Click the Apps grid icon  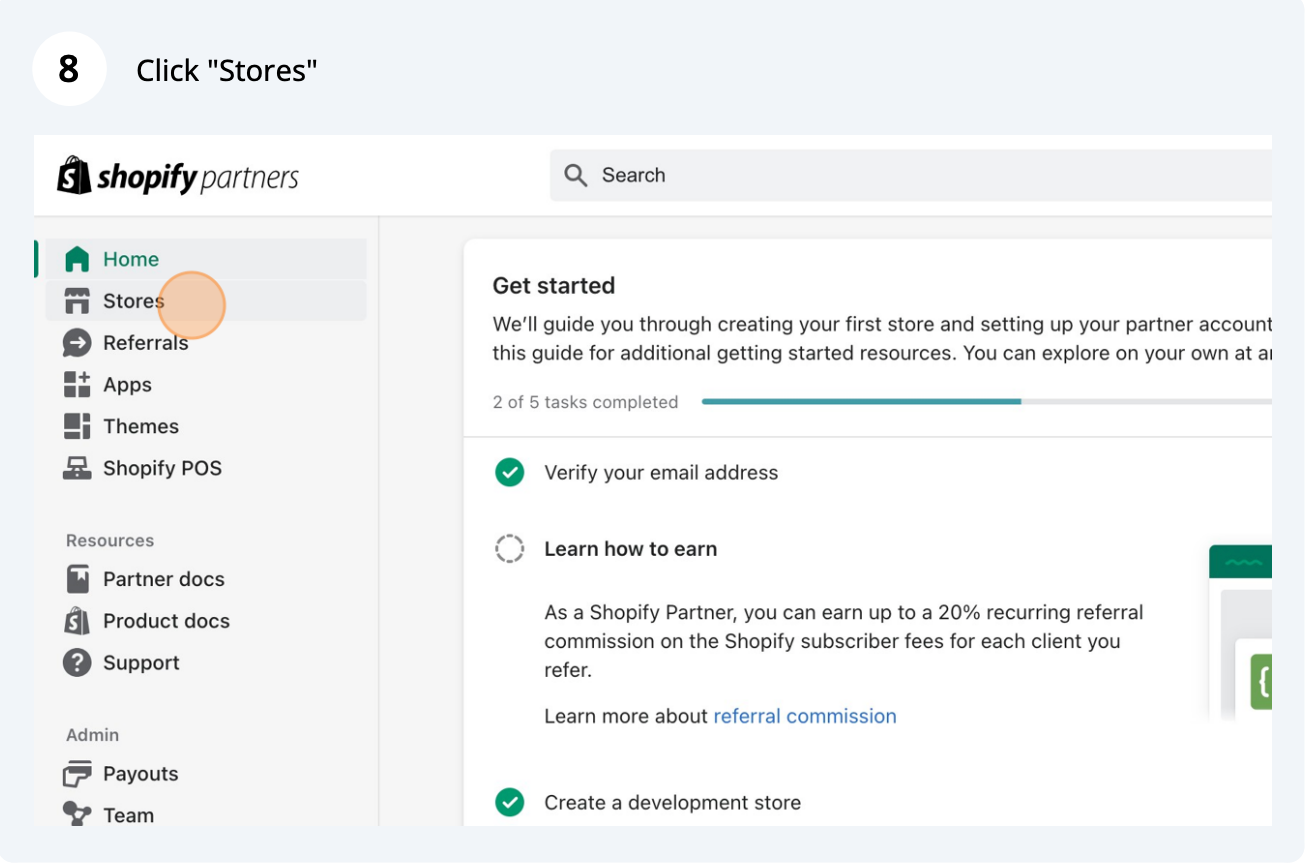point(77,385)
